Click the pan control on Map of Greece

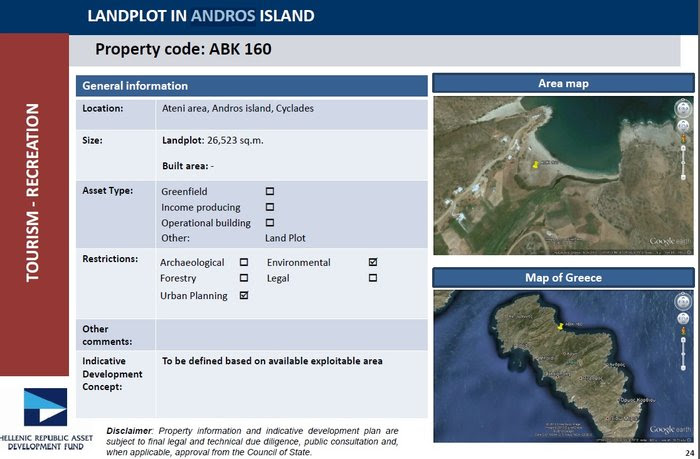pos(684,320)
